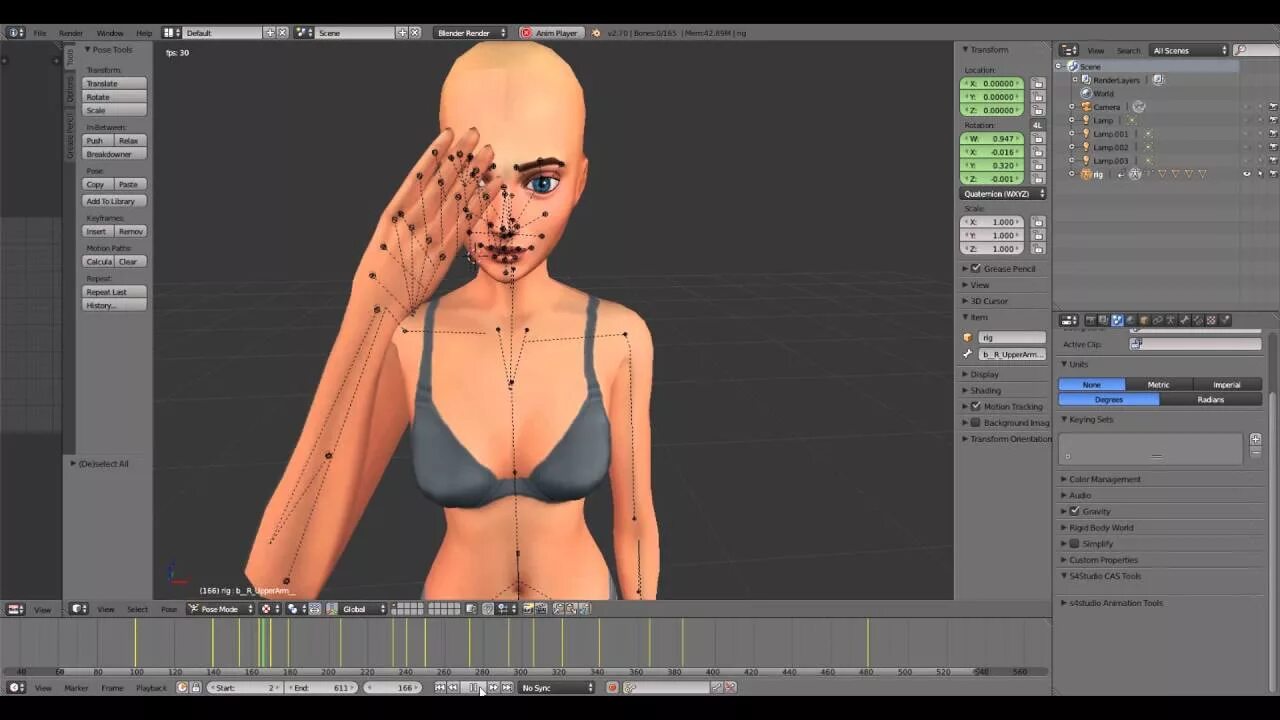Click the Insert keyframes button

coord(97,231)
